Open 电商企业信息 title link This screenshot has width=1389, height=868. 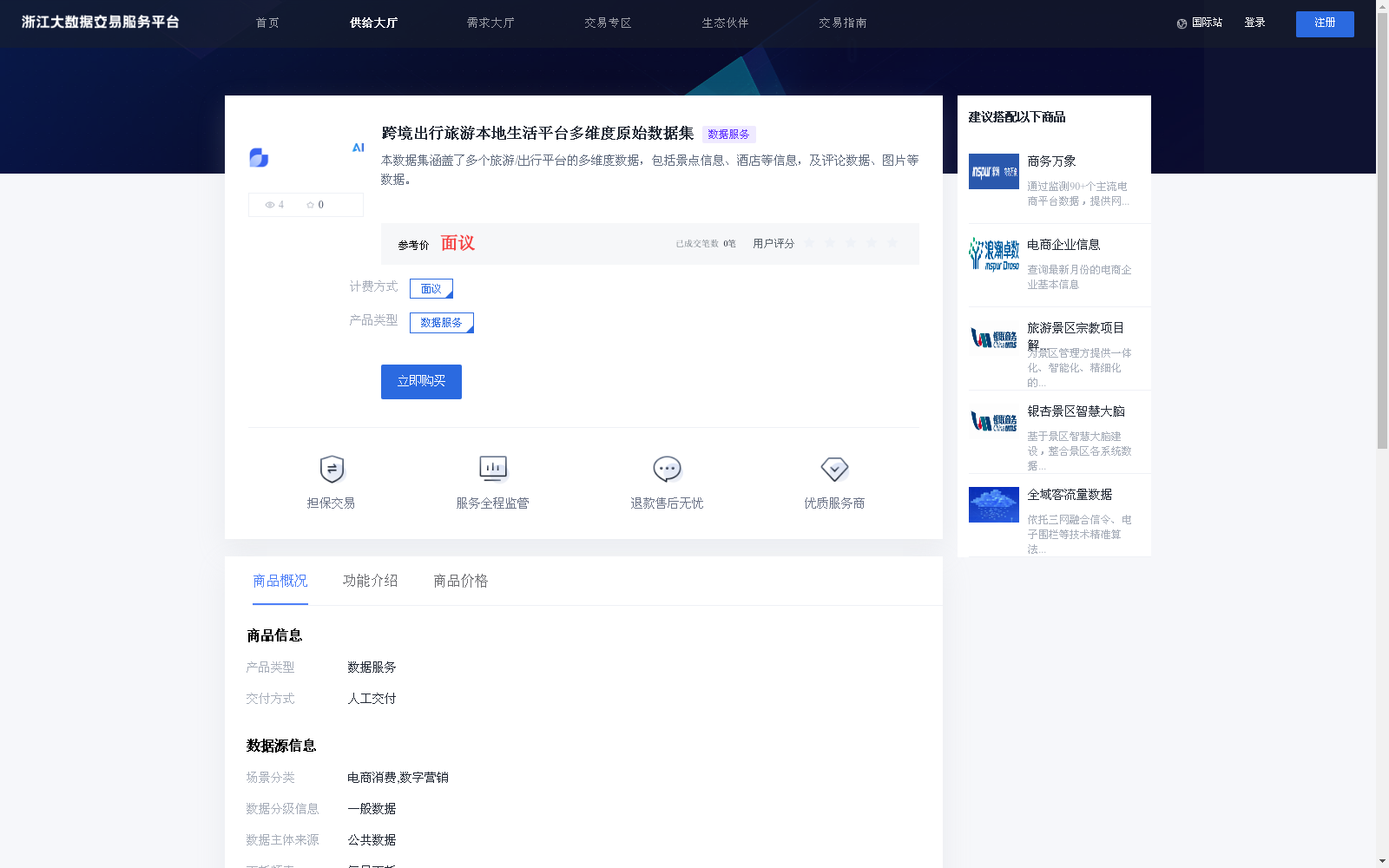coord(1063,245)
